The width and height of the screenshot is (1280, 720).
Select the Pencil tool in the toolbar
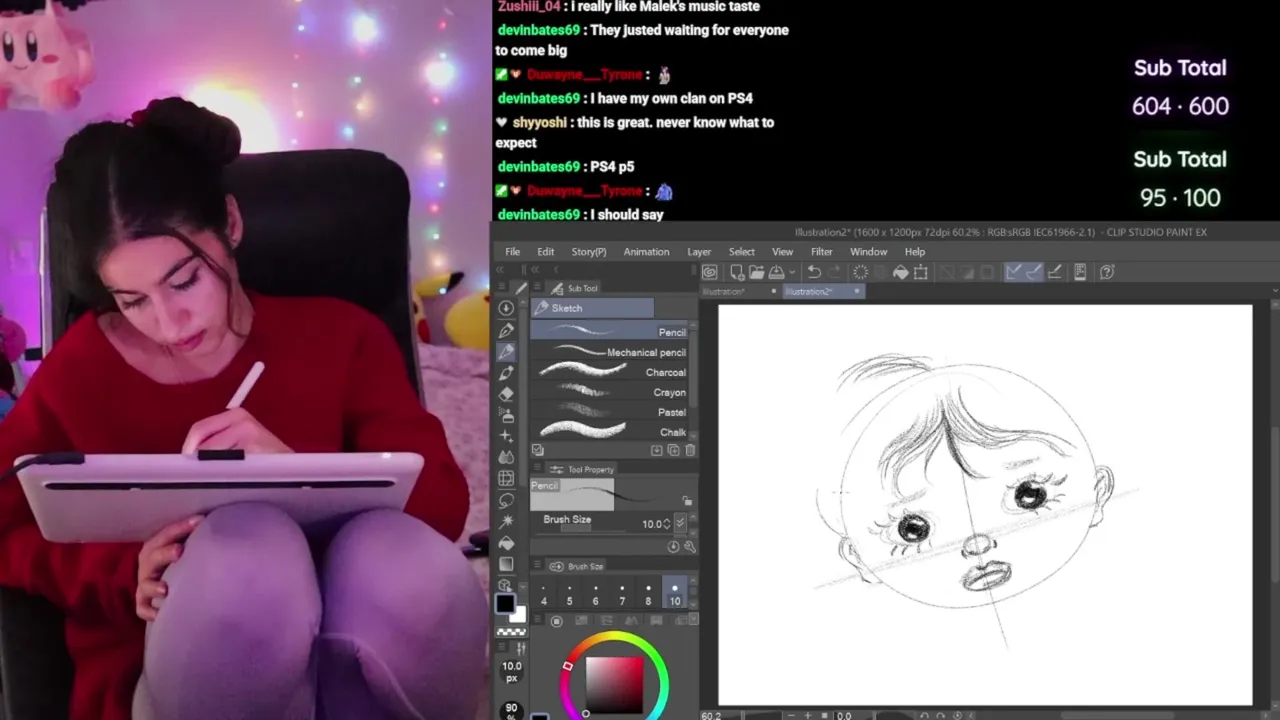pos(506,351)
